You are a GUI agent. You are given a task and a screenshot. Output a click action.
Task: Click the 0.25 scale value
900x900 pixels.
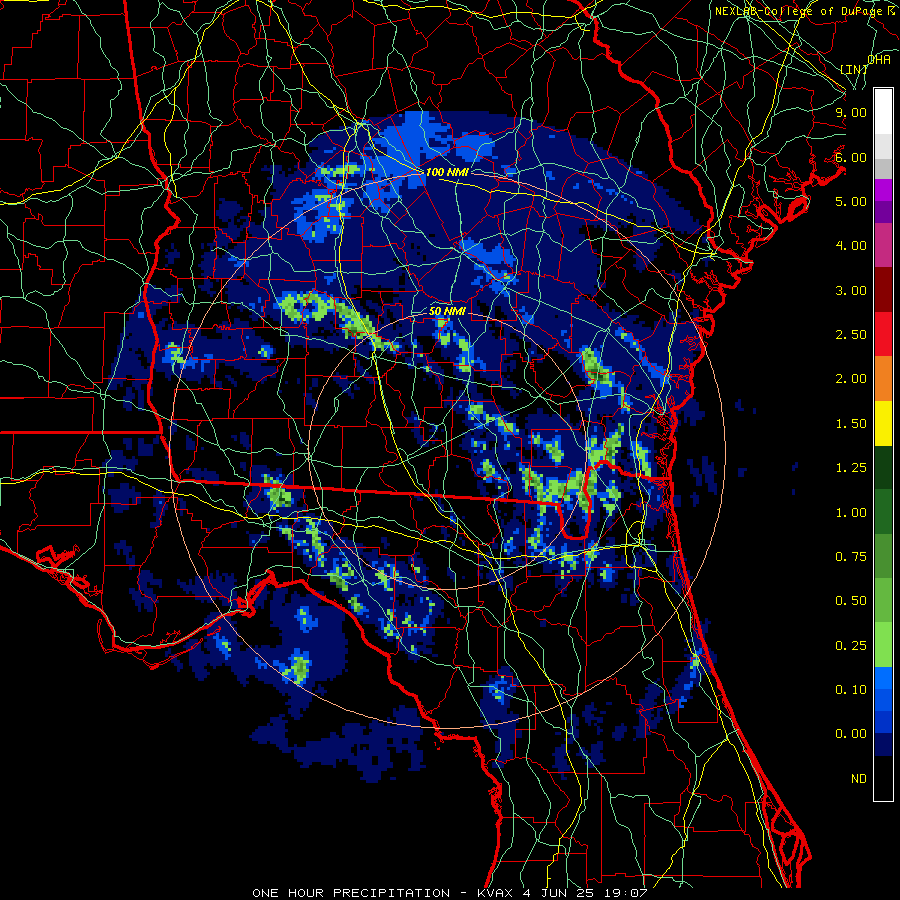851,646
